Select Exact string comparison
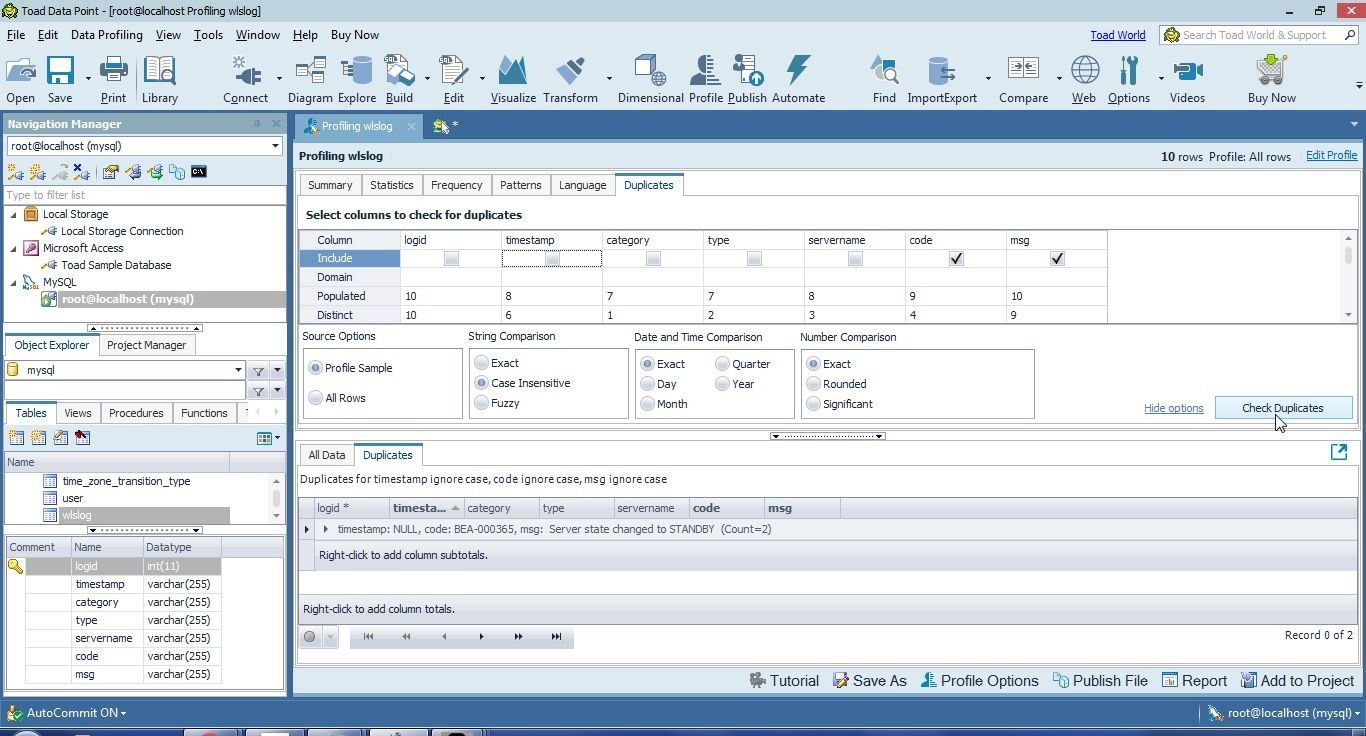The image size is (1366, 736). tap(482, 363)
